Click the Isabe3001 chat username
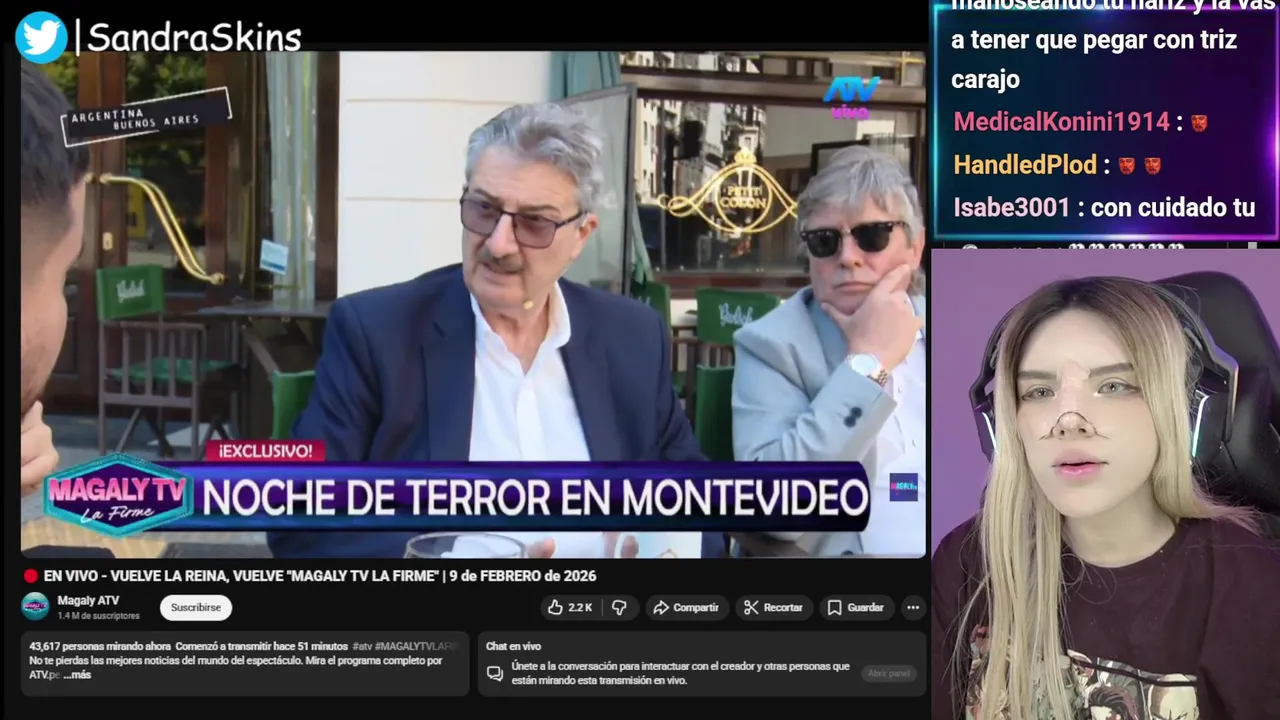Image resolution: width=1280 pixels, height=720 pixels. (1013, 208)
